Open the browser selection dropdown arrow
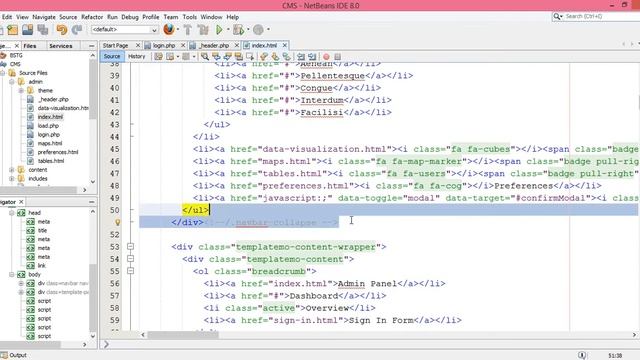Screen dimensions: 640x360 (x=178, y=29)
